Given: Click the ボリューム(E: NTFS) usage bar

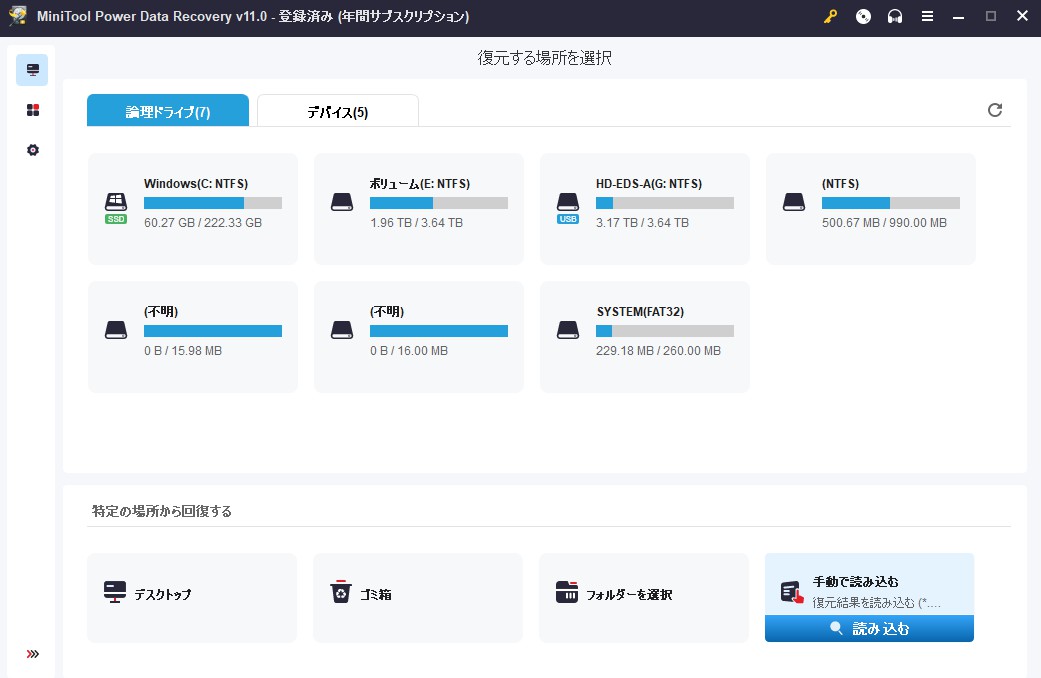Looking at the screenshot, I should click(x=439, y=203).
